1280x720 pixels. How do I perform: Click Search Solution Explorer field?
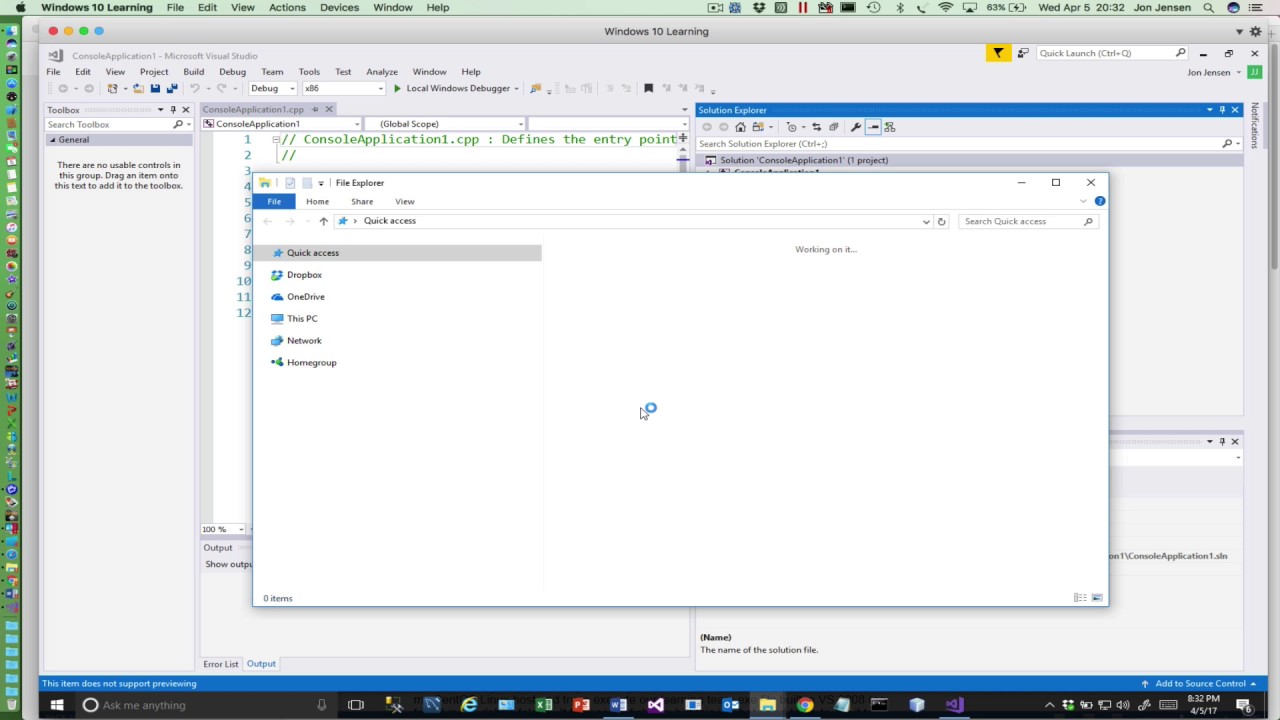(969, 144)
